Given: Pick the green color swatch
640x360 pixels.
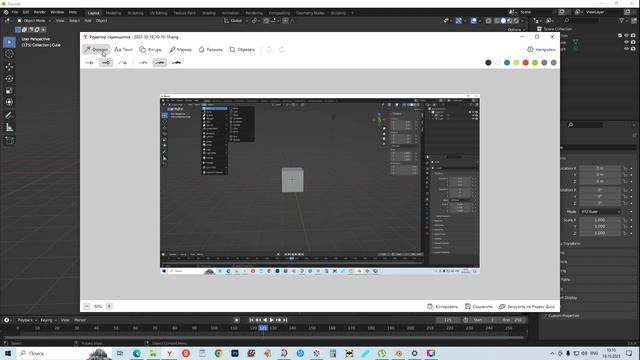Looking at the screenshot, I should pos(535,62).
